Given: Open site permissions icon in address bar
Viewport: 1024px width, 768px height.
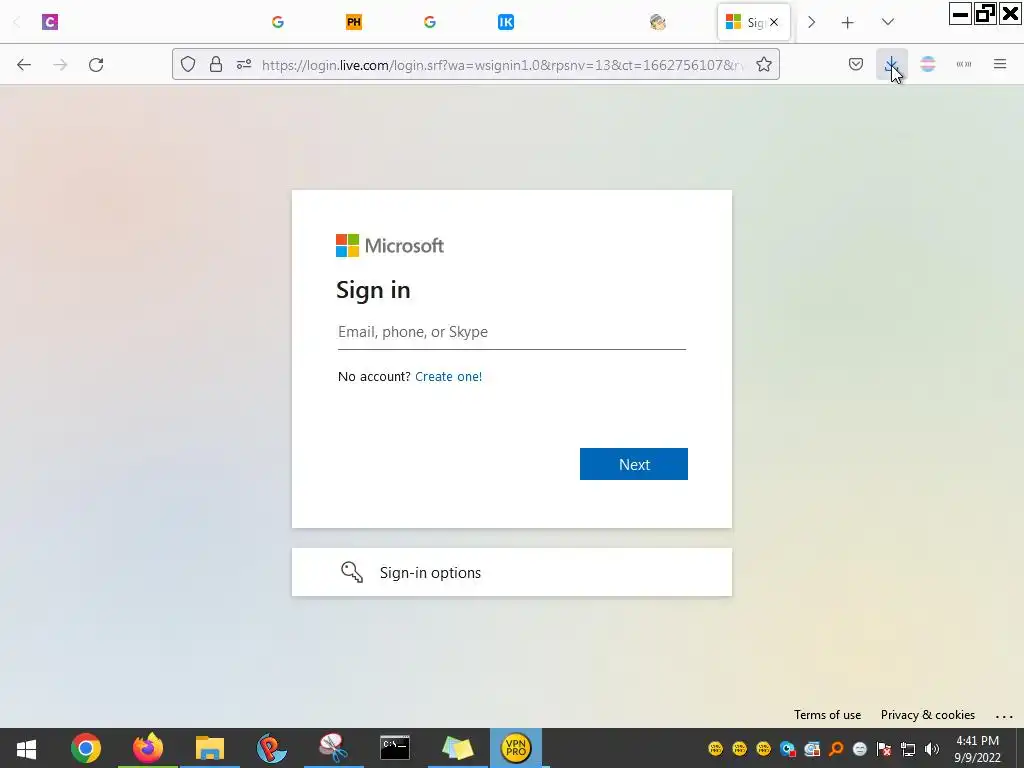Looking at the screenshot, I should [x=244, y=64].
